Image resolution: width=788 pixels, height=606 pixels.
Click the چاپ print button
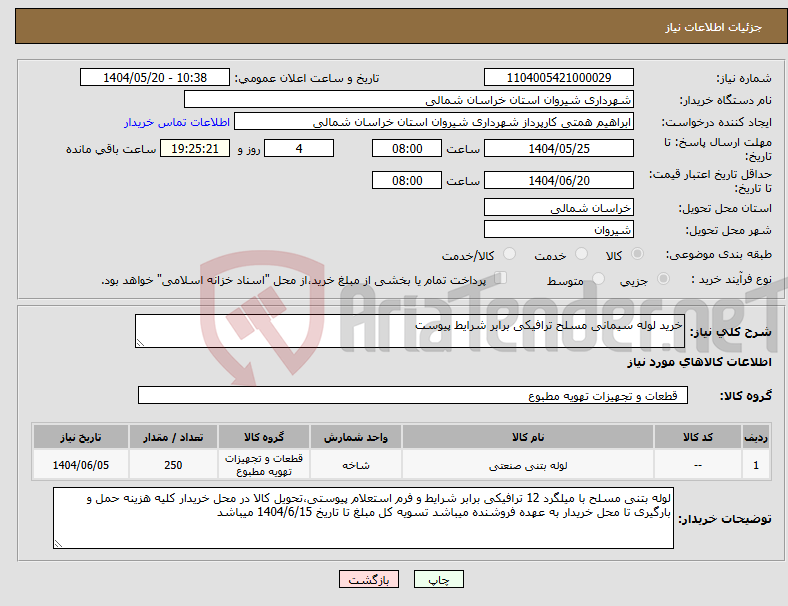coord(438,579)
